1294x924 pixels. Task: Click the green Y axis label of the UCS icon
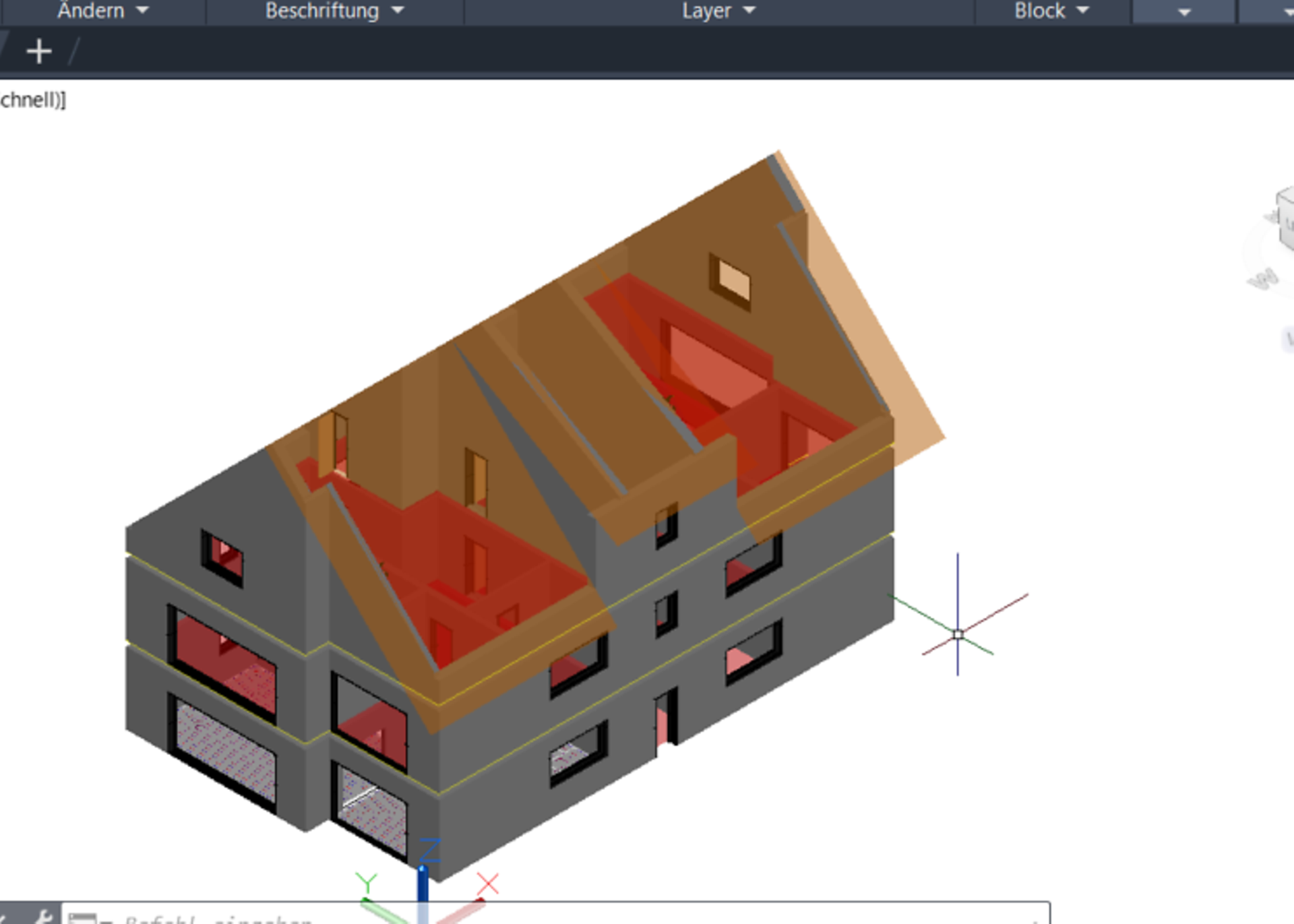click(367, 882)
